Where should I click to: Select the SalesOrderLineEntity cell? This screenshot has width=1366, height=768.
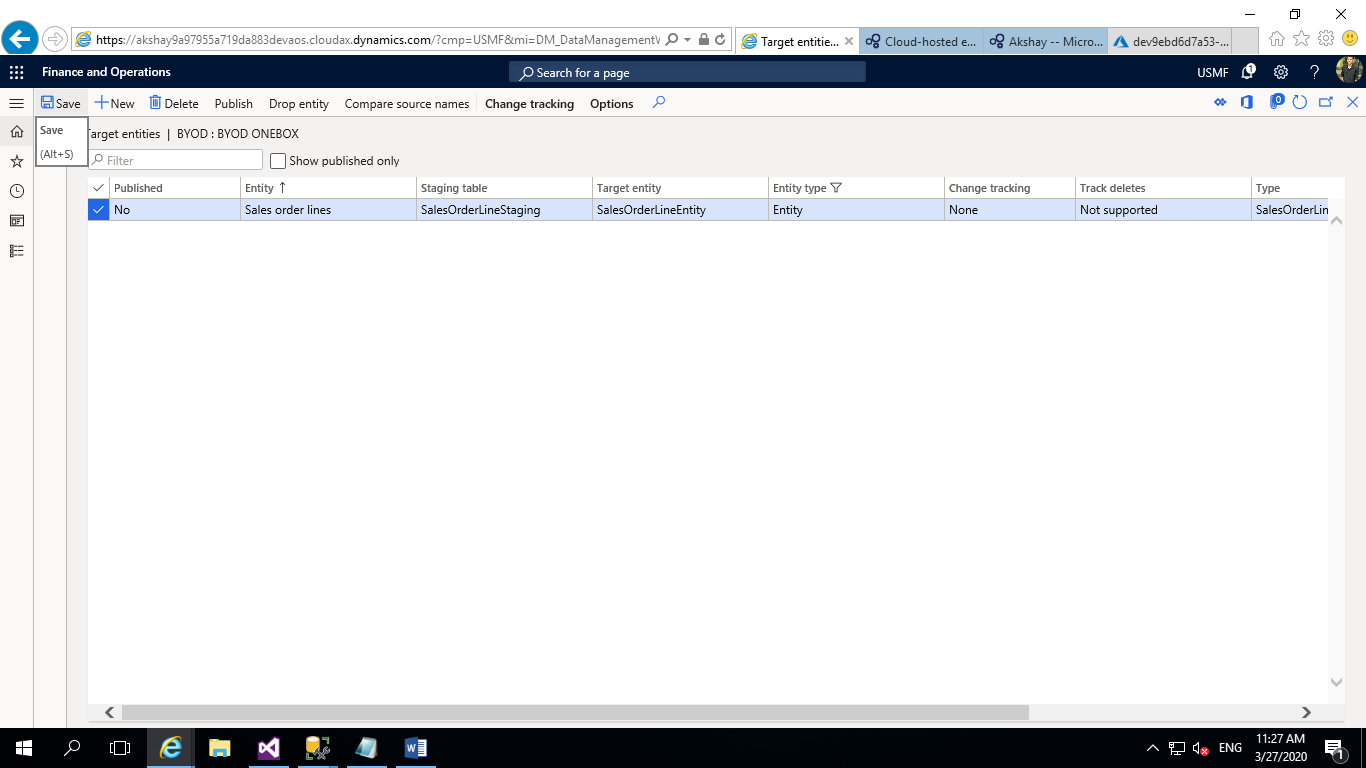pyautogui.click(x=680, y=210)
